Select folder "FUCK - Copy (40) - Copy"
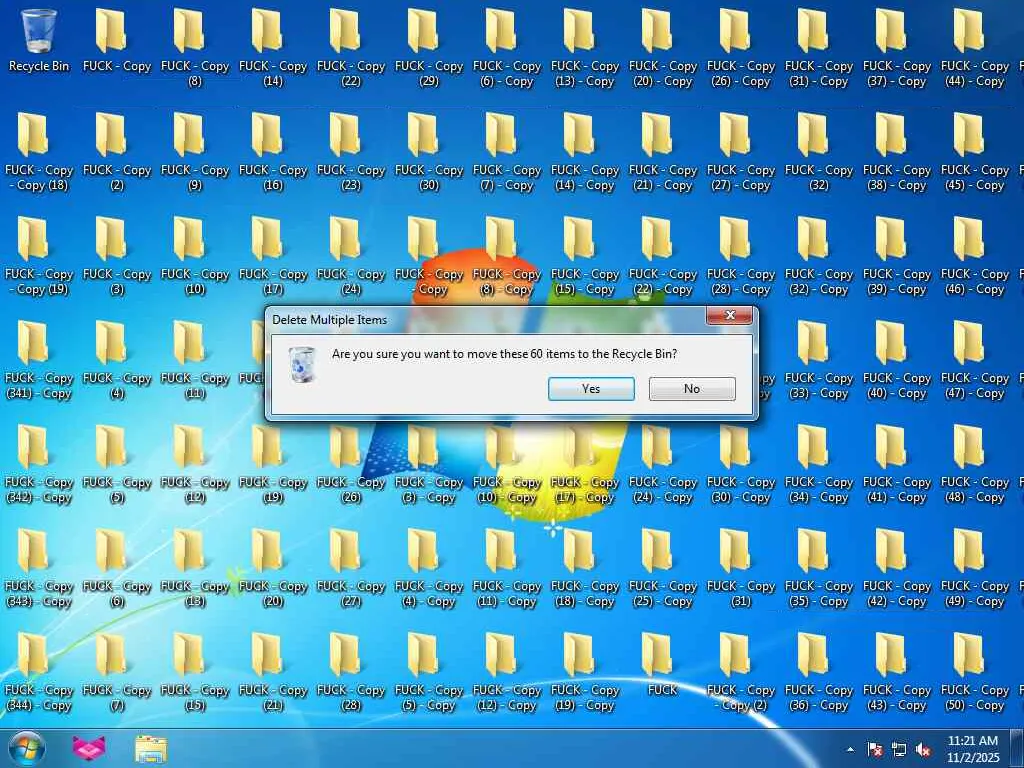 (897, 359)
